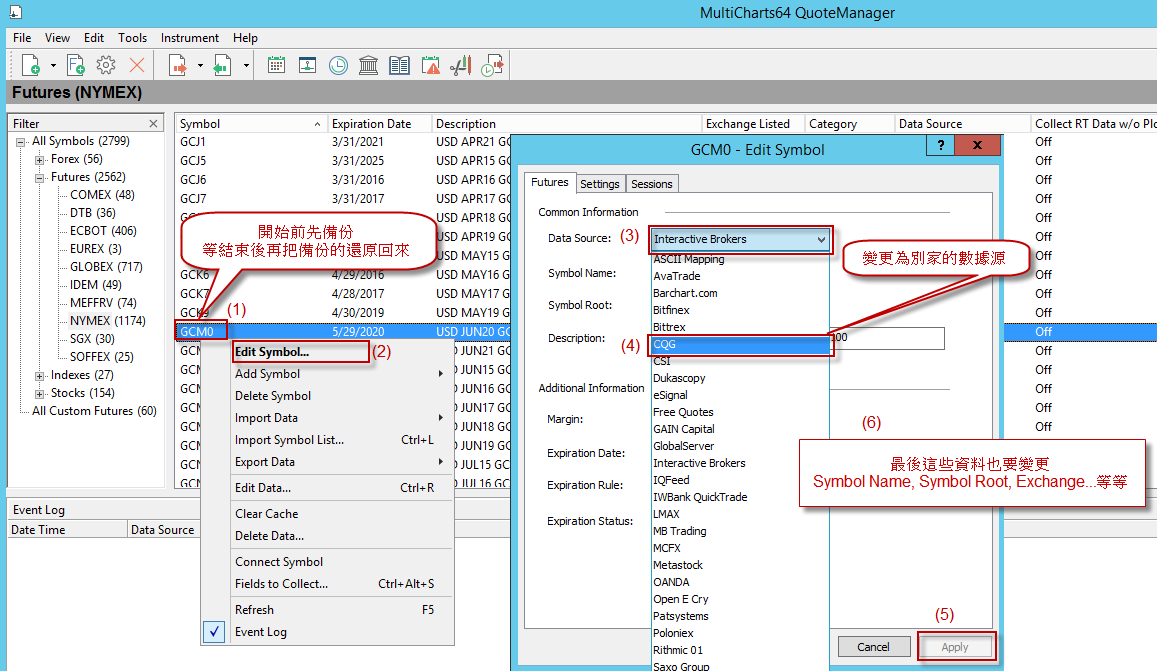Select Connect Symbol in the context menu
Viewport: 1158px width, 671px height.
(279, 562)
